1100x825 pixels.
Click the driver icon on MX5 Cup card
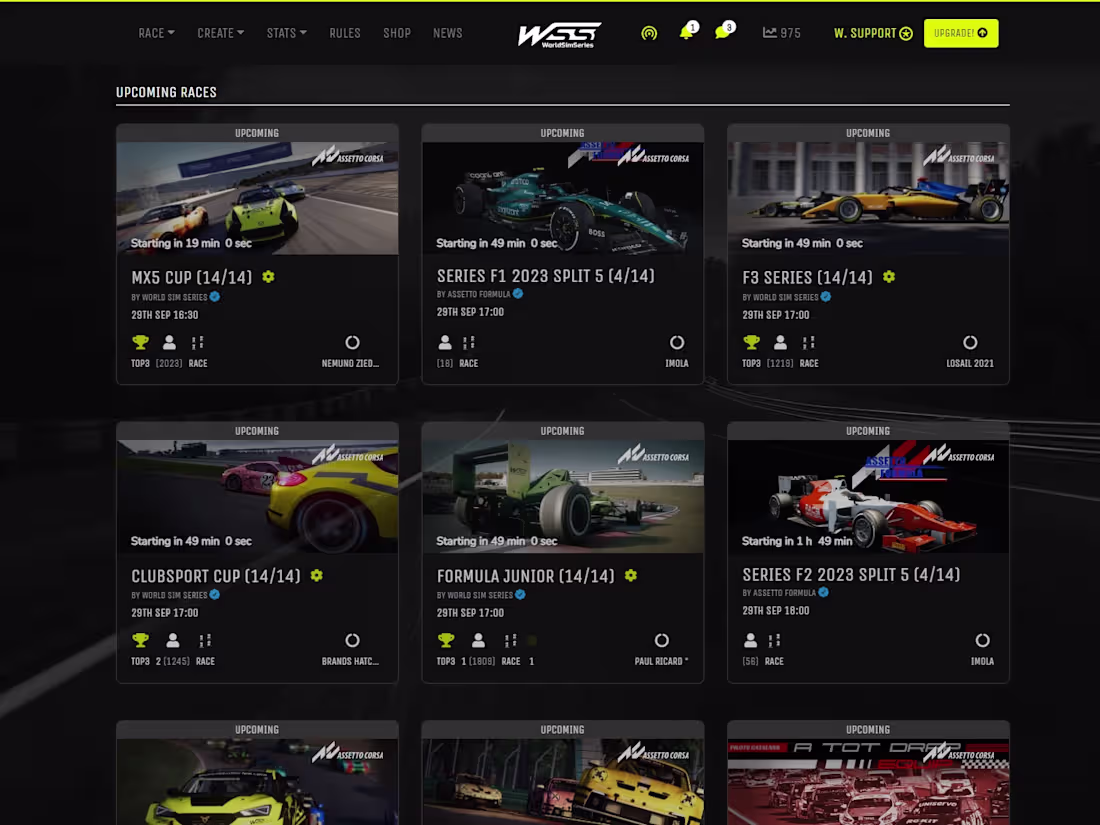[x=169, y=342]
